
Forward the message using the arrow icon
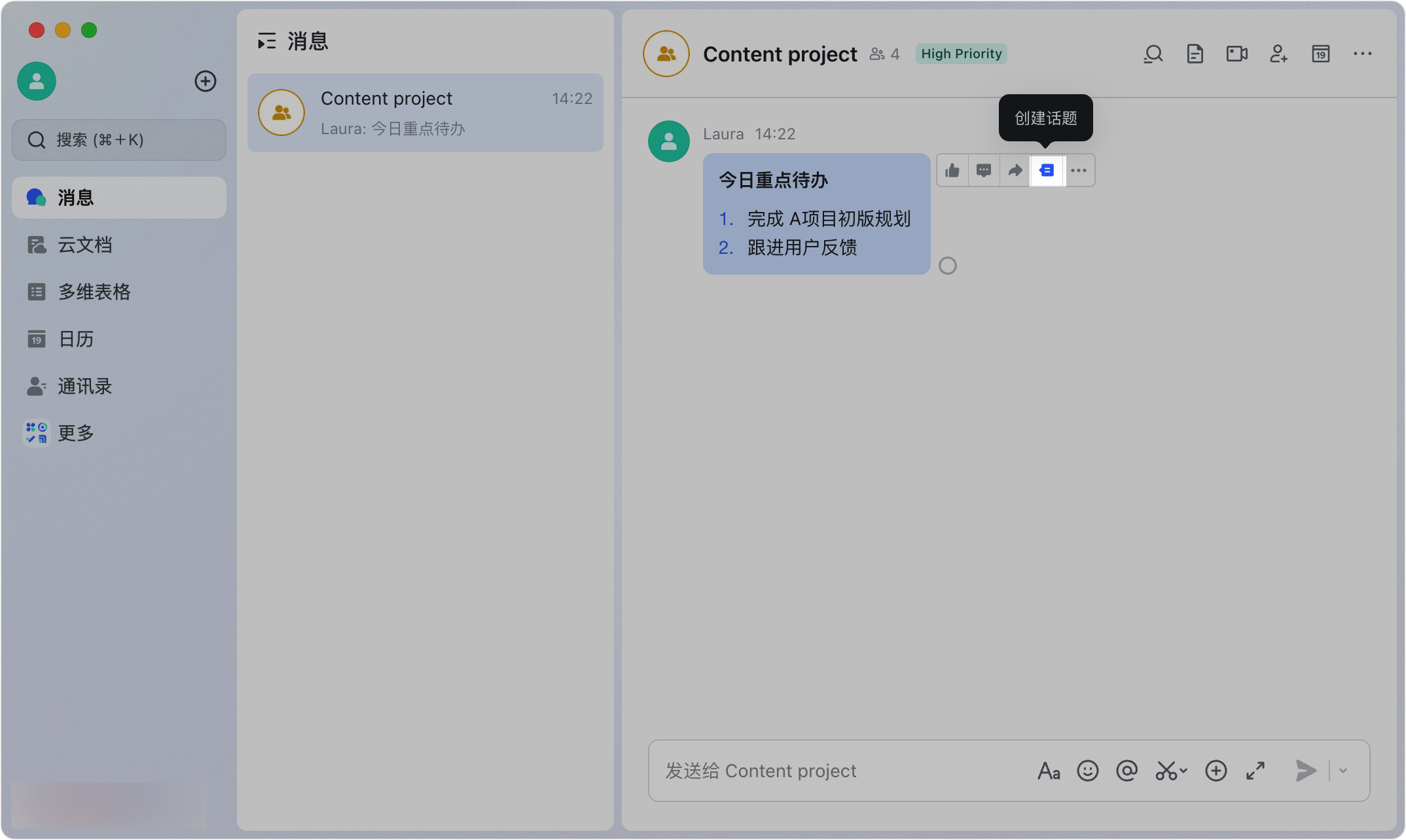1015,171
